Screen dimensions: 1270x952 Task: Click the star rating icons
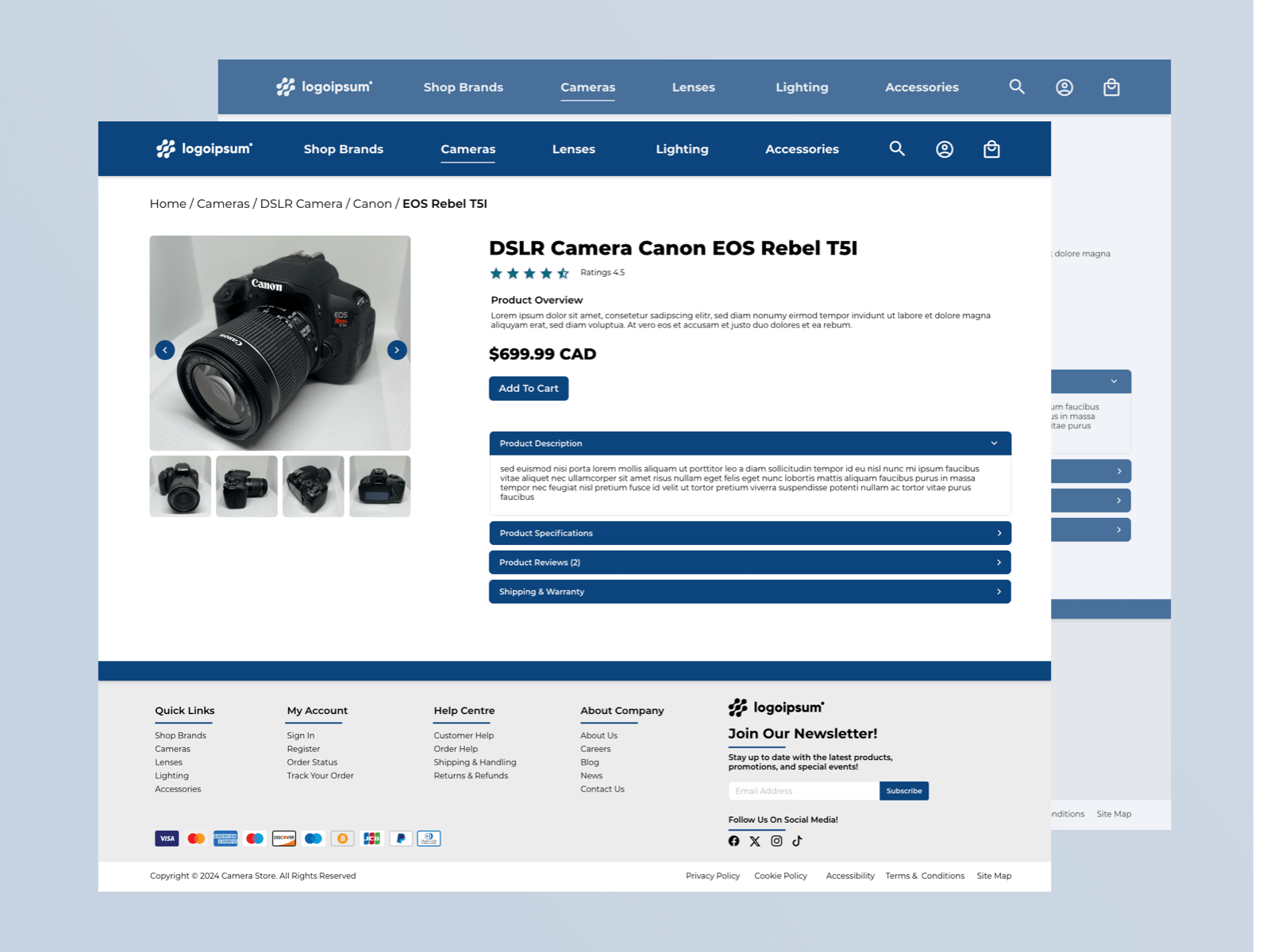529,273
